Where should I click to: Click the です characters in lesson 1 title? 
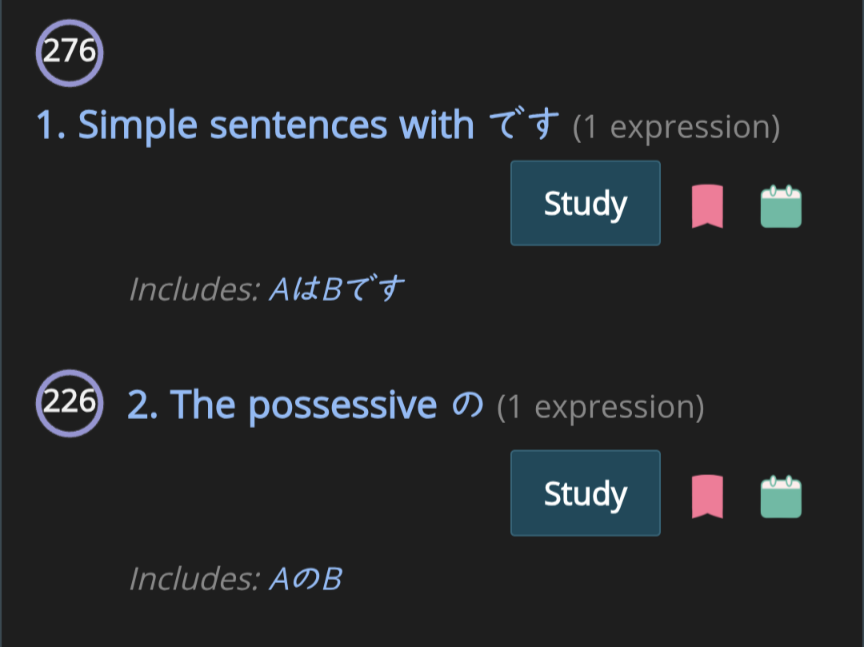pyautogui.click(x=524, y=125)
